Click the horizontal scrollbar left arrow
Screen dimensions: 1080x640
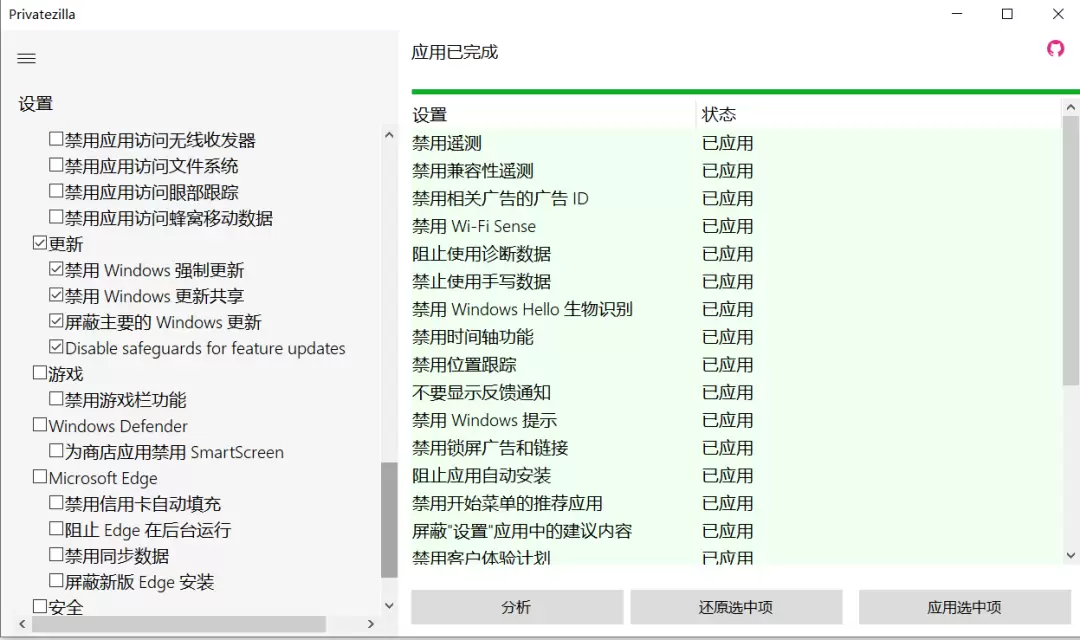click(x=23, y=624)
